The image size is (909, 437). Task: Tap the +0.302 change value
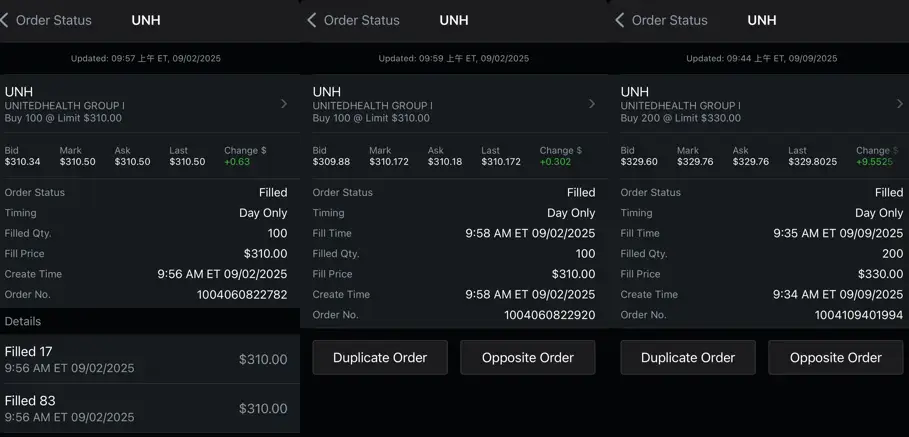(555, 162)
